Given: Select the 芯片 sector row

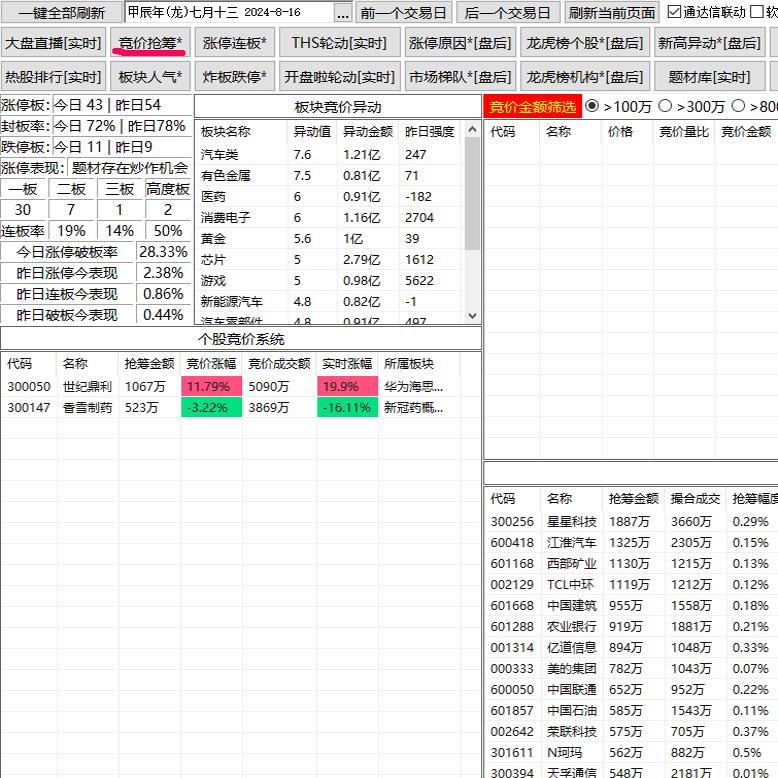Looking at the screenshot, I should pos(330,259).
